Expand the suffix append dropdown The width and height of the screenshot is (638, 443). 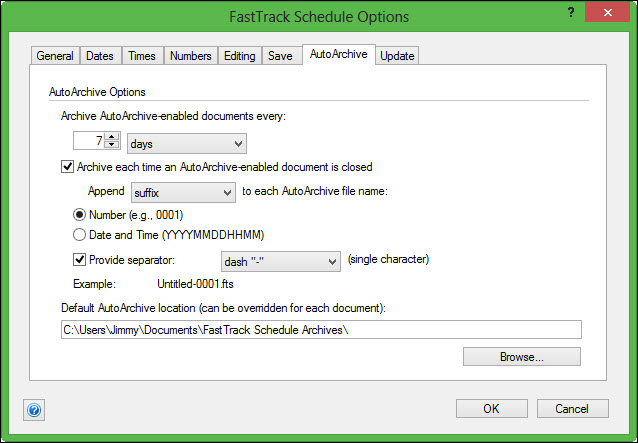[x=182, y=190]
